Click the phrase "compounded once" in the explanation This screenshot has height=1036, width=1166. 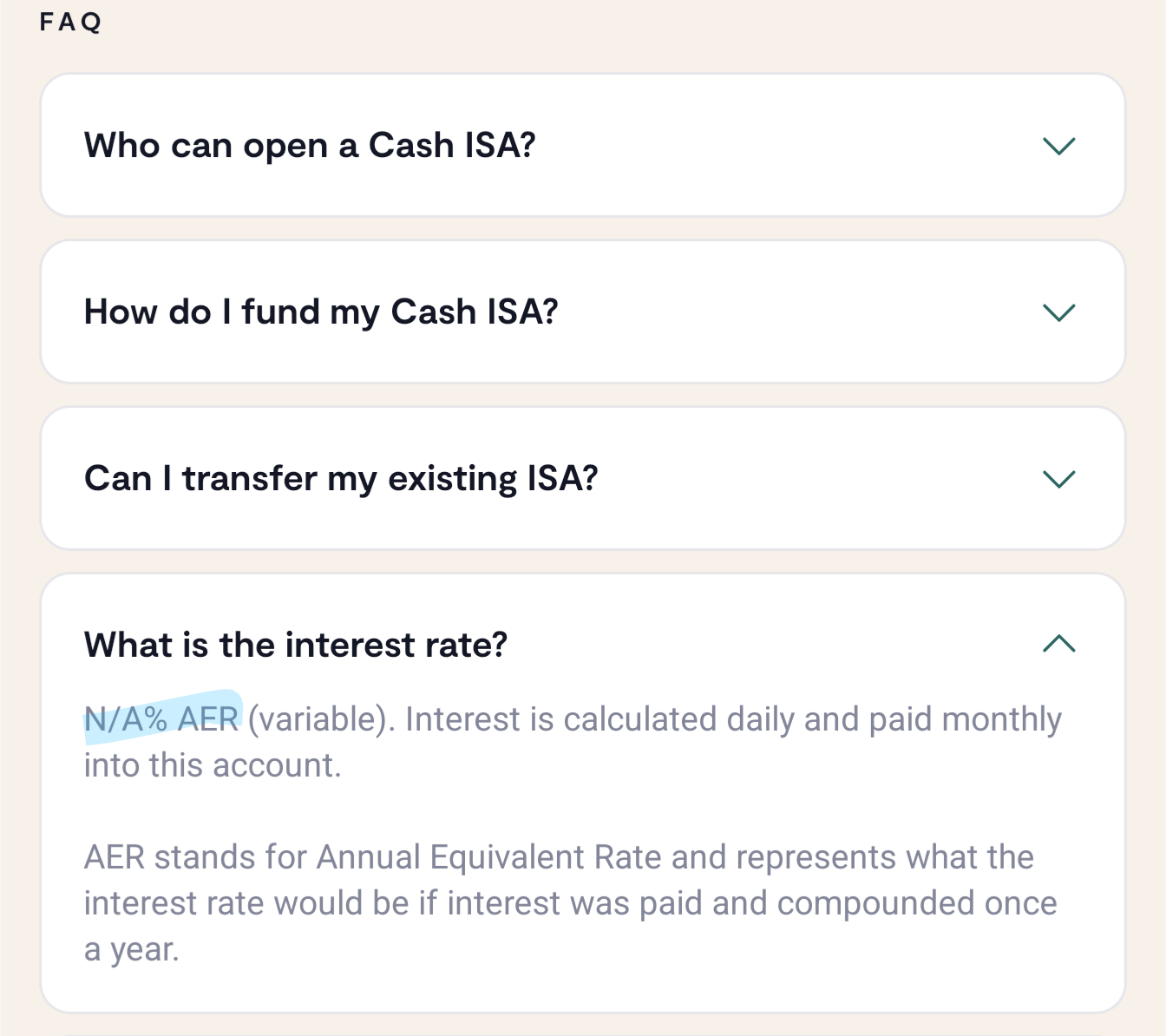(x=917, y=903)
